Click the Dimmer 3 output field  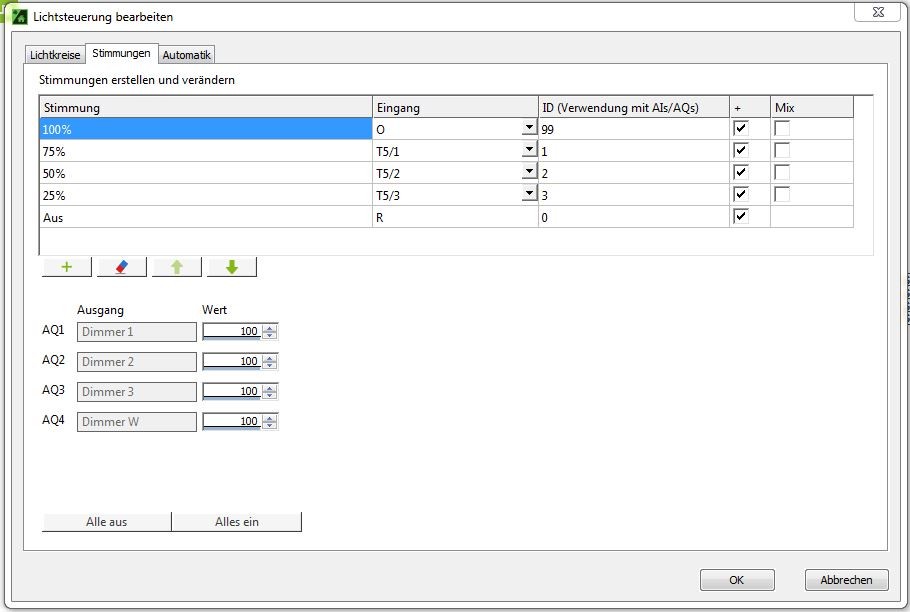pos(137,392)
